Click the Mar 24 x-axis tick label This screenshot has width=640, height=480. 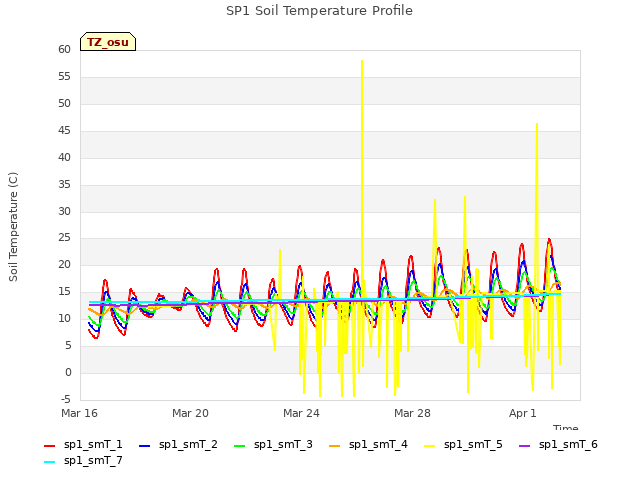click(x=301, y=413)
